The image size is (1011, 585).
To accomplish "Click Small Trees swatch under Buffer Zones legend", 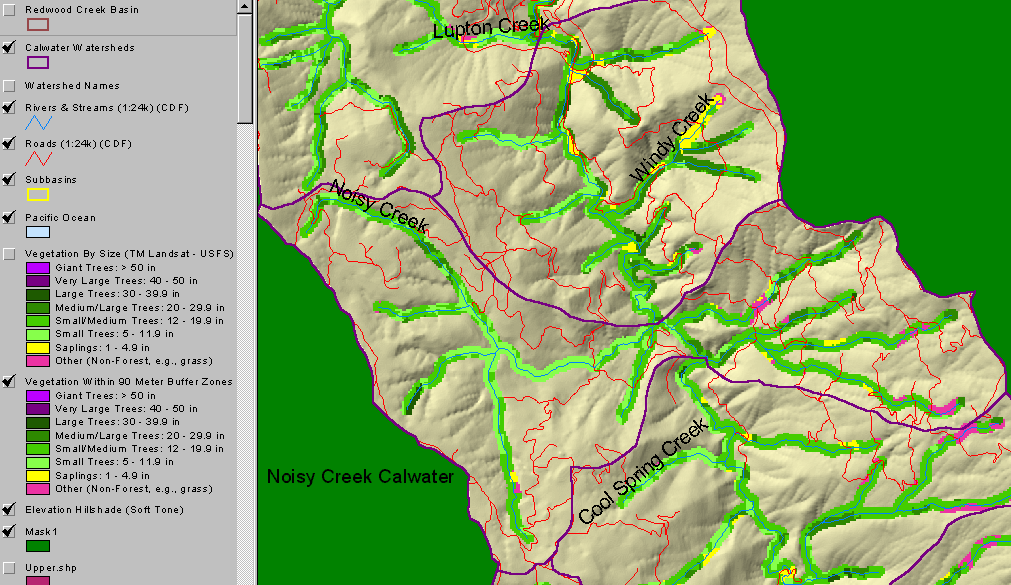I will click(x=38, y=462).
